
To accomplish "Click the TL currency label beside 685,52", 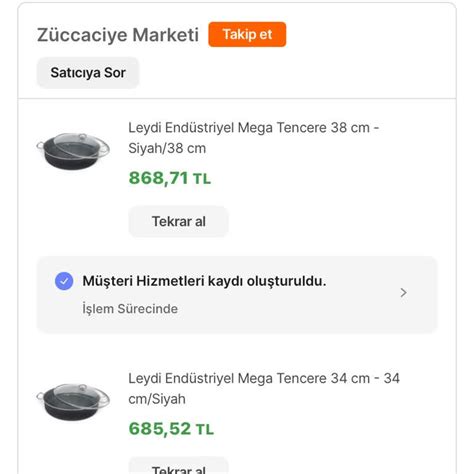I will pyautogui.click(x=205, y=430).
